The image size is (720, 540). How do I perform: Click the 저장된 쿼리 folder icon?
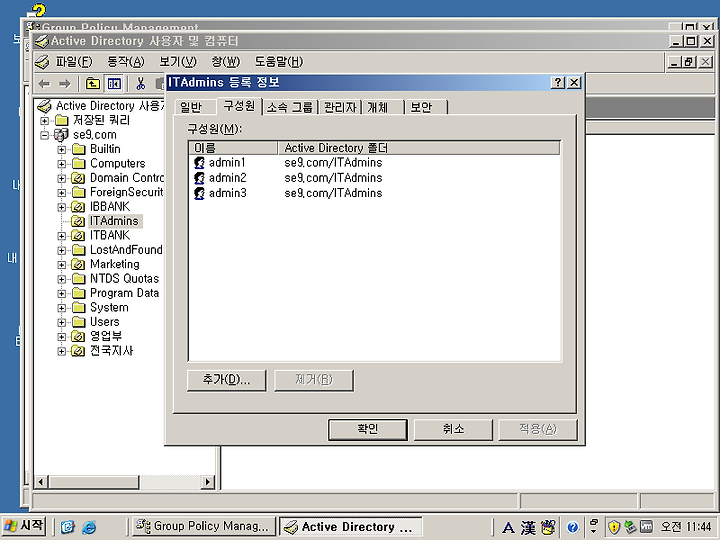click(62, 121)
